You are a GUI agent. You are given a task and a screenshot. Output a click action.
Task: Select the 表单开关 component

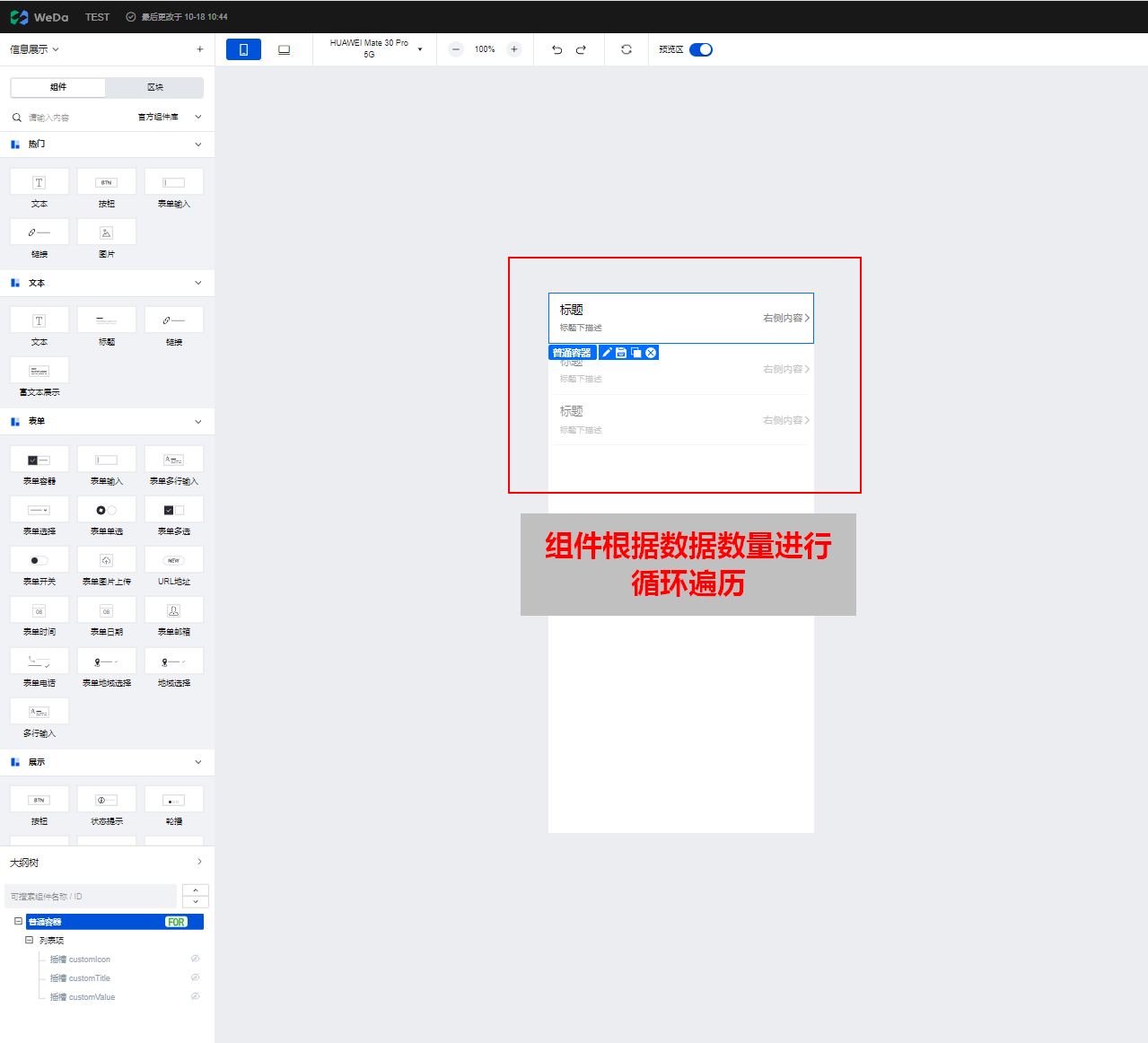click(39, 566)
